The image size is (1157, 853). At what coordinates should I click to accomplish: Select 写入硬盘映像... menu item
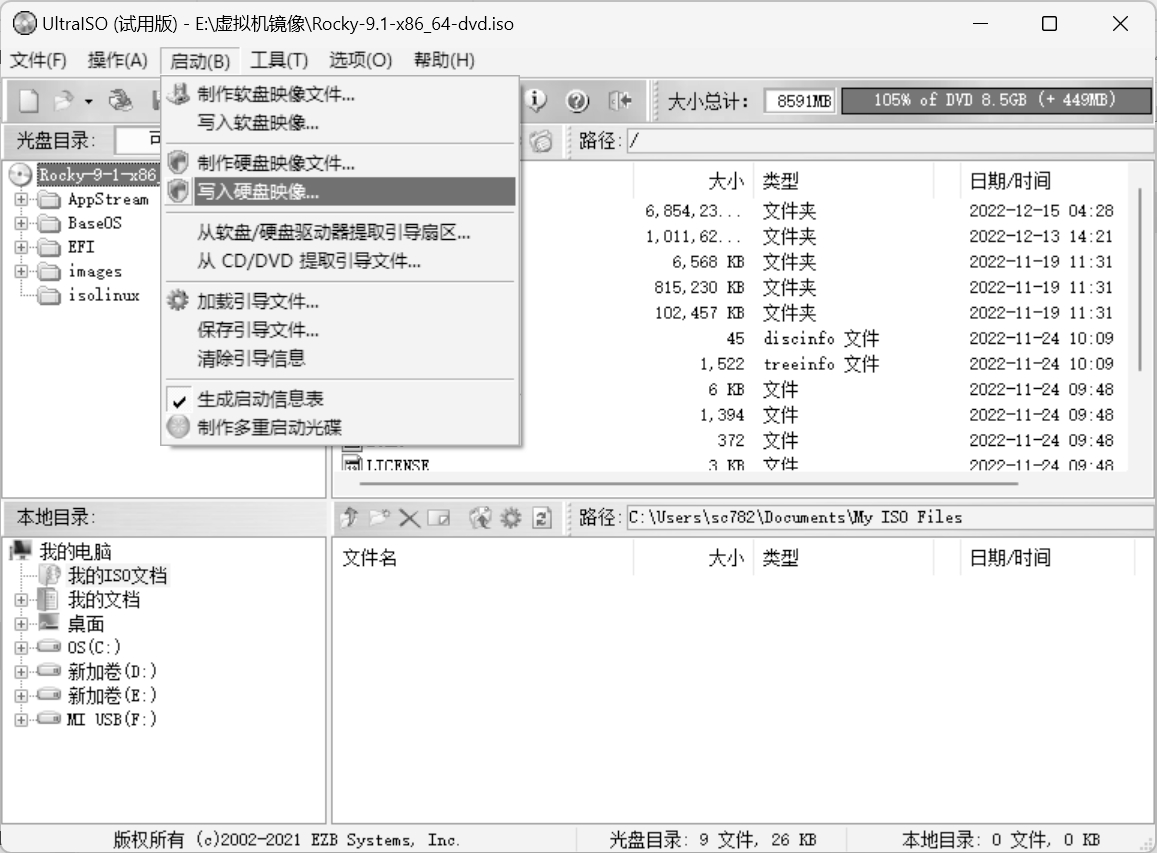(258, 191)
